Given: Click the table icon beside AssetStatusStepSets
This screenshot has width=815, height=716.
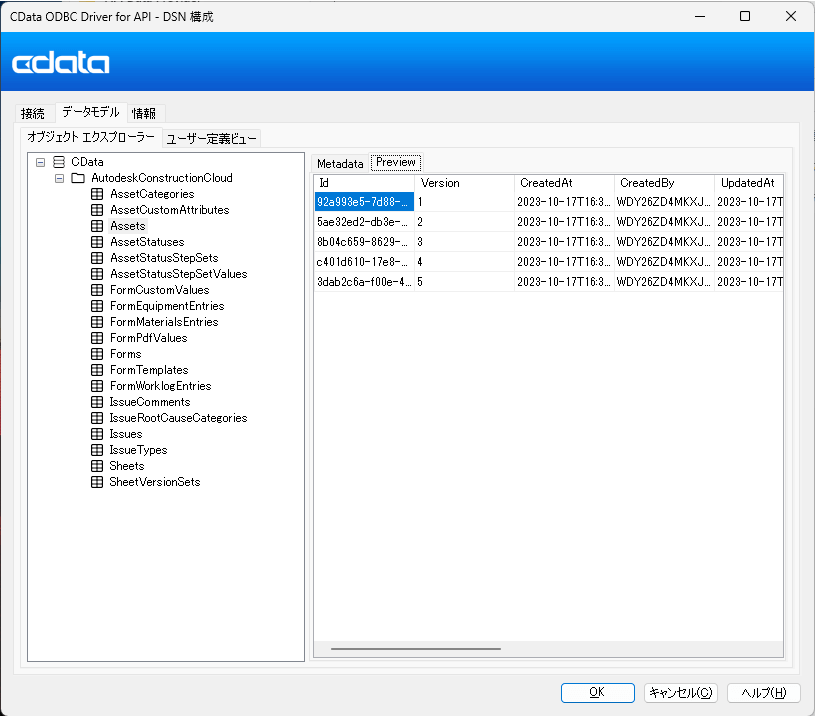Looking at the screenshot, I should point(97,258).
